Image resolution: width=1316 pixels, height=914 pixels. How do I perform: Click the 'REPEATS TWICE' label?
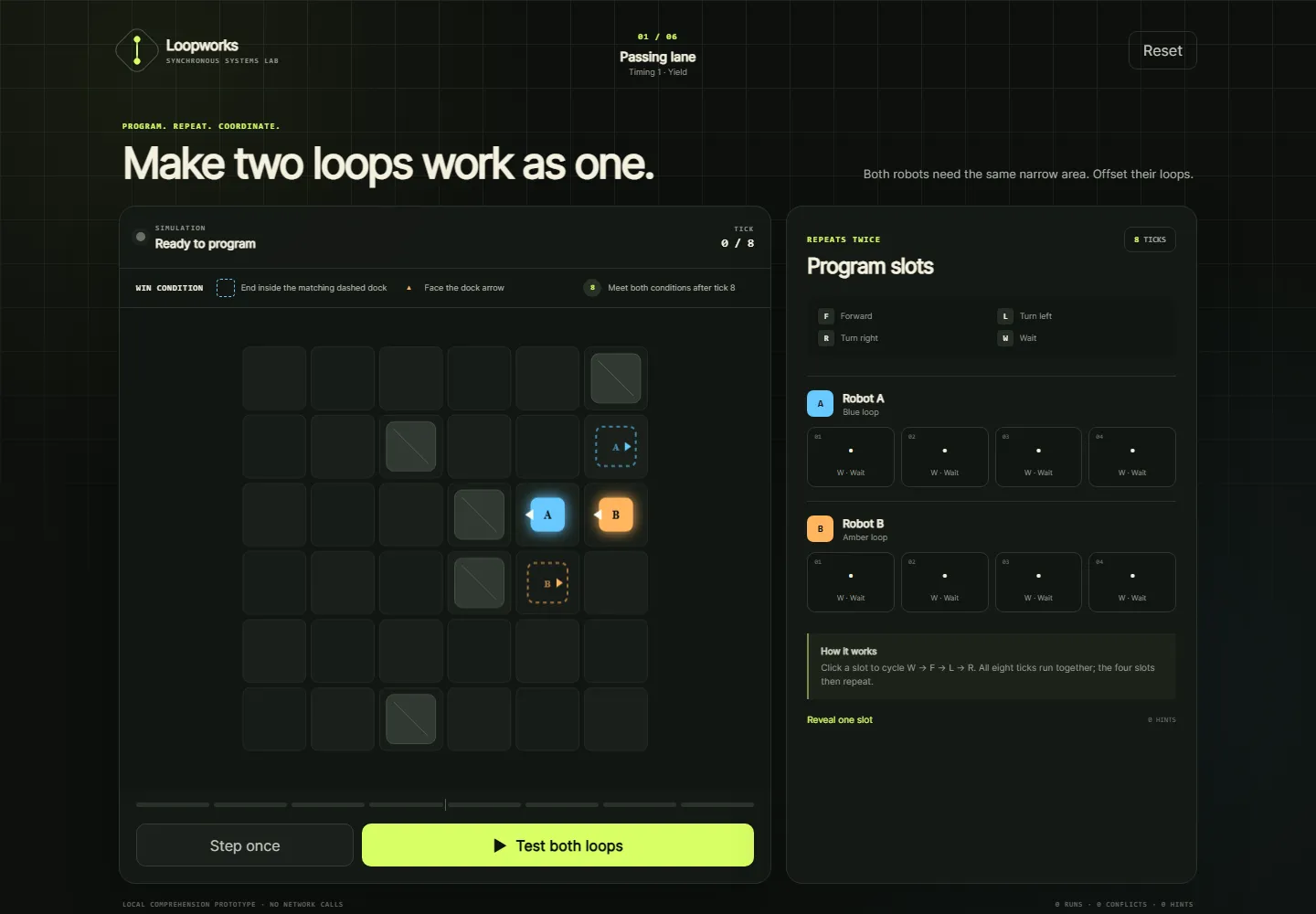(844, 239)
